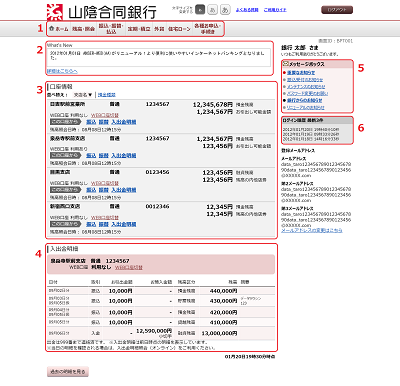
Task: Open the よくある質問 FAQ link
Action: pos(247,10)
